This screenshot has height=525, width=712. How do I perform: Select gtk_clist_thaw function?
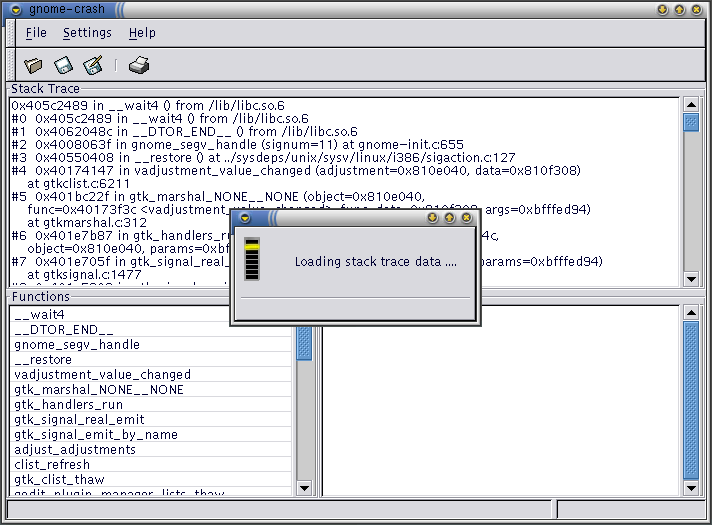click(151, 479)
